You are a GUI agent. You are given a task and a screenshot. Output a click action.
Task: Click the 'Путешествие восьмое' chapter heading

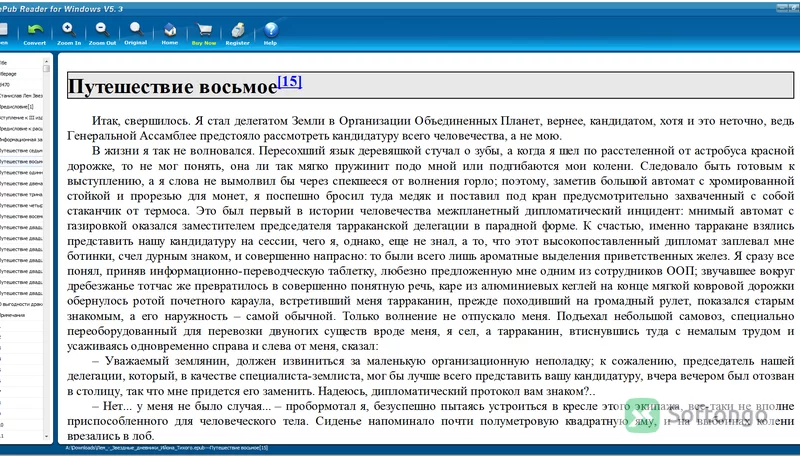(172, 86)
